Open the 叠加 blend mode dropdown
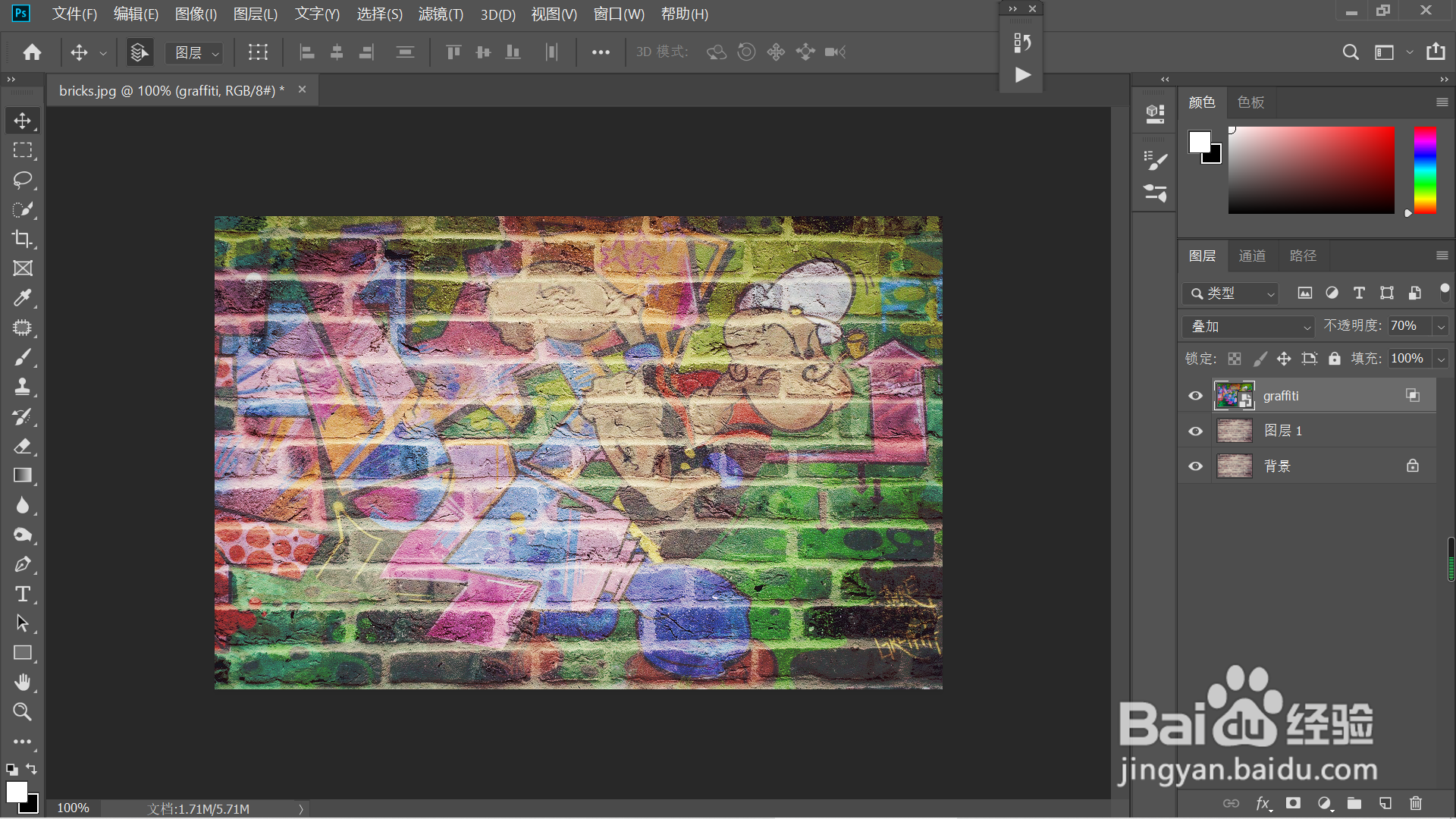 1247,327
